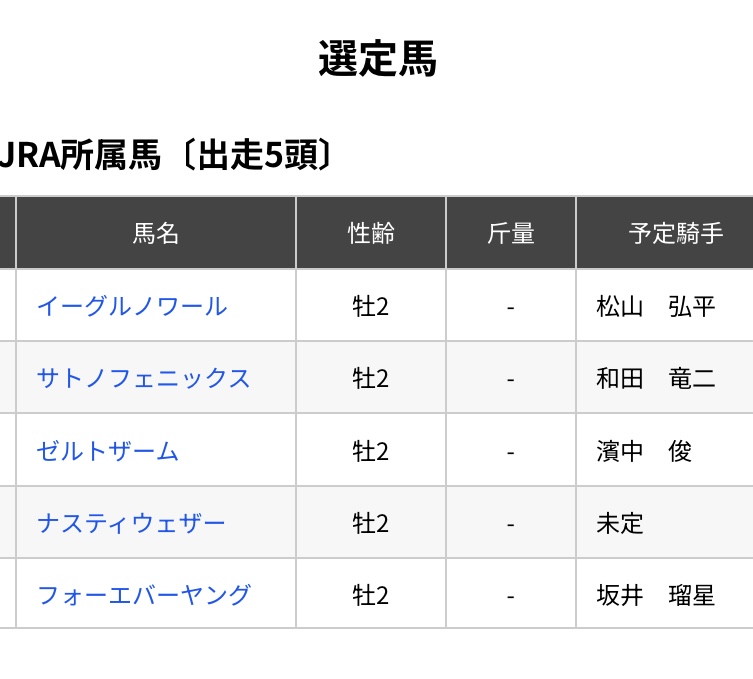Click the 予定騎手 column header

coord(675,234)
